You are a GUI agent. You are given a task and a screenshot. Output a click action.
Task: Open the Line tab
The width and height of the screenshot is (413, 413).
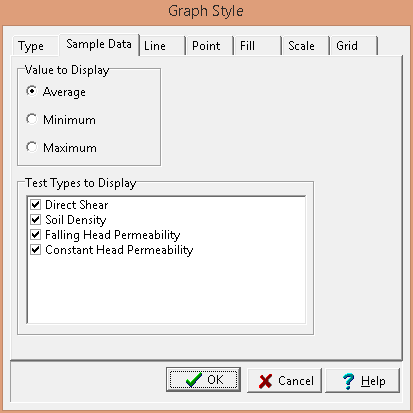(x=162, y=46)
